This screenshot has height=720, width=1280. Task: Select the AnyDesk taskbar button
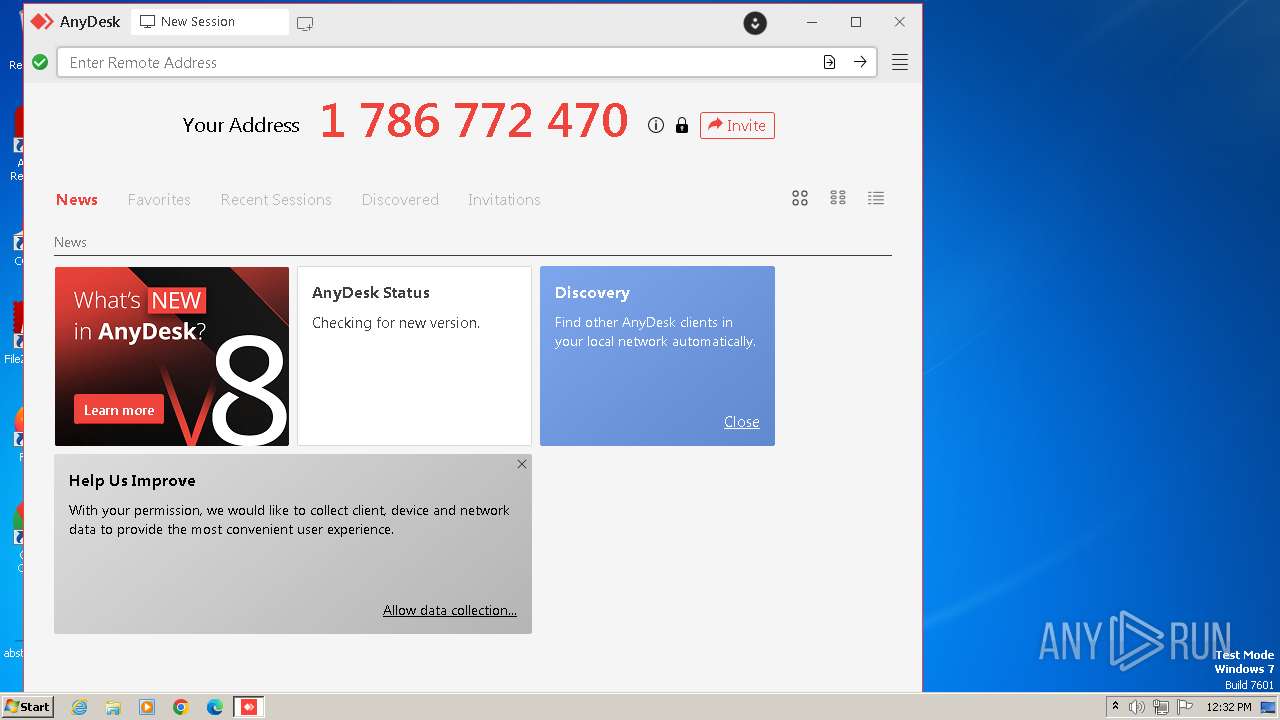(249, 707)
